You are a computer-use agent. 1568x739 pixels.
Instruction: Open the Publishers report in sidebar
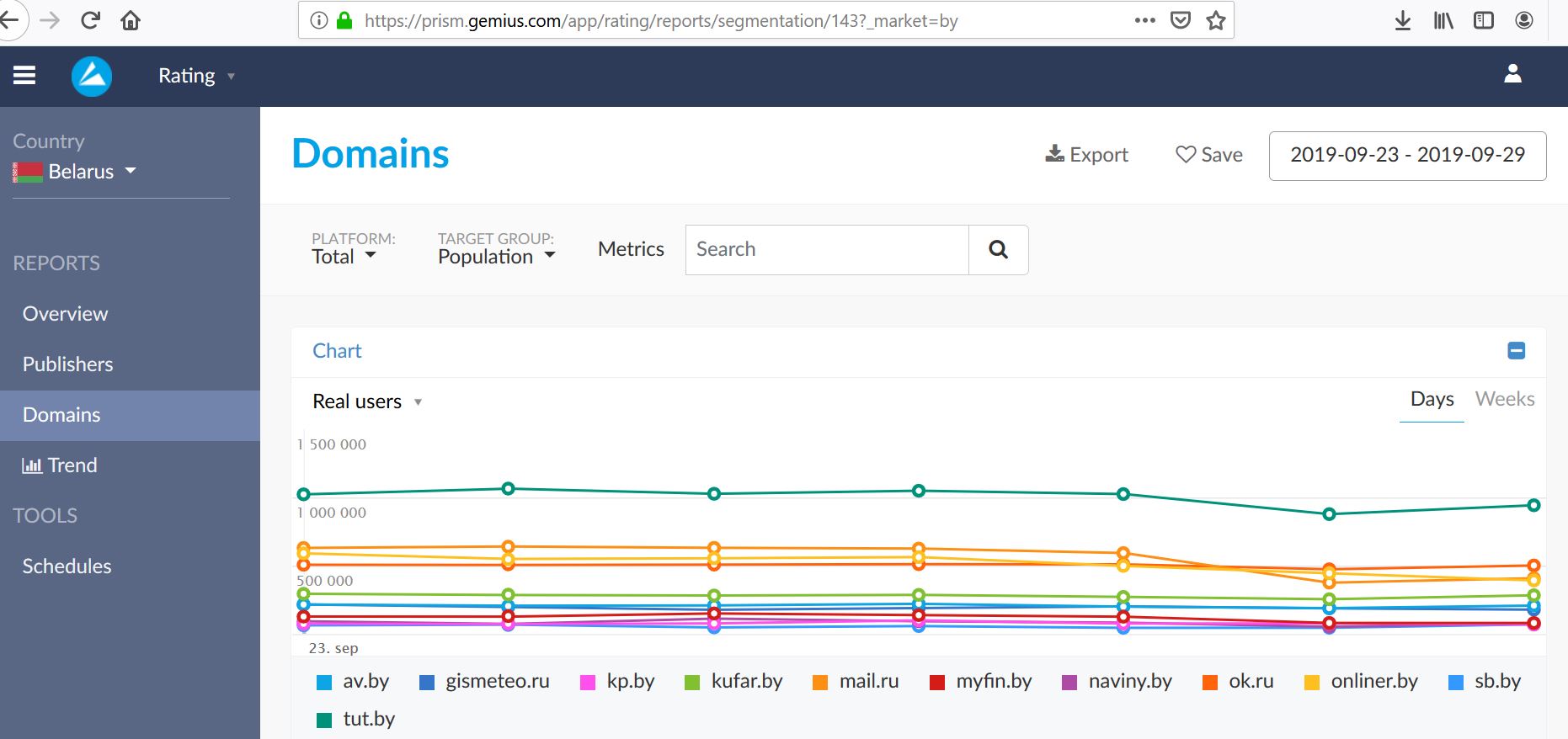67,364
